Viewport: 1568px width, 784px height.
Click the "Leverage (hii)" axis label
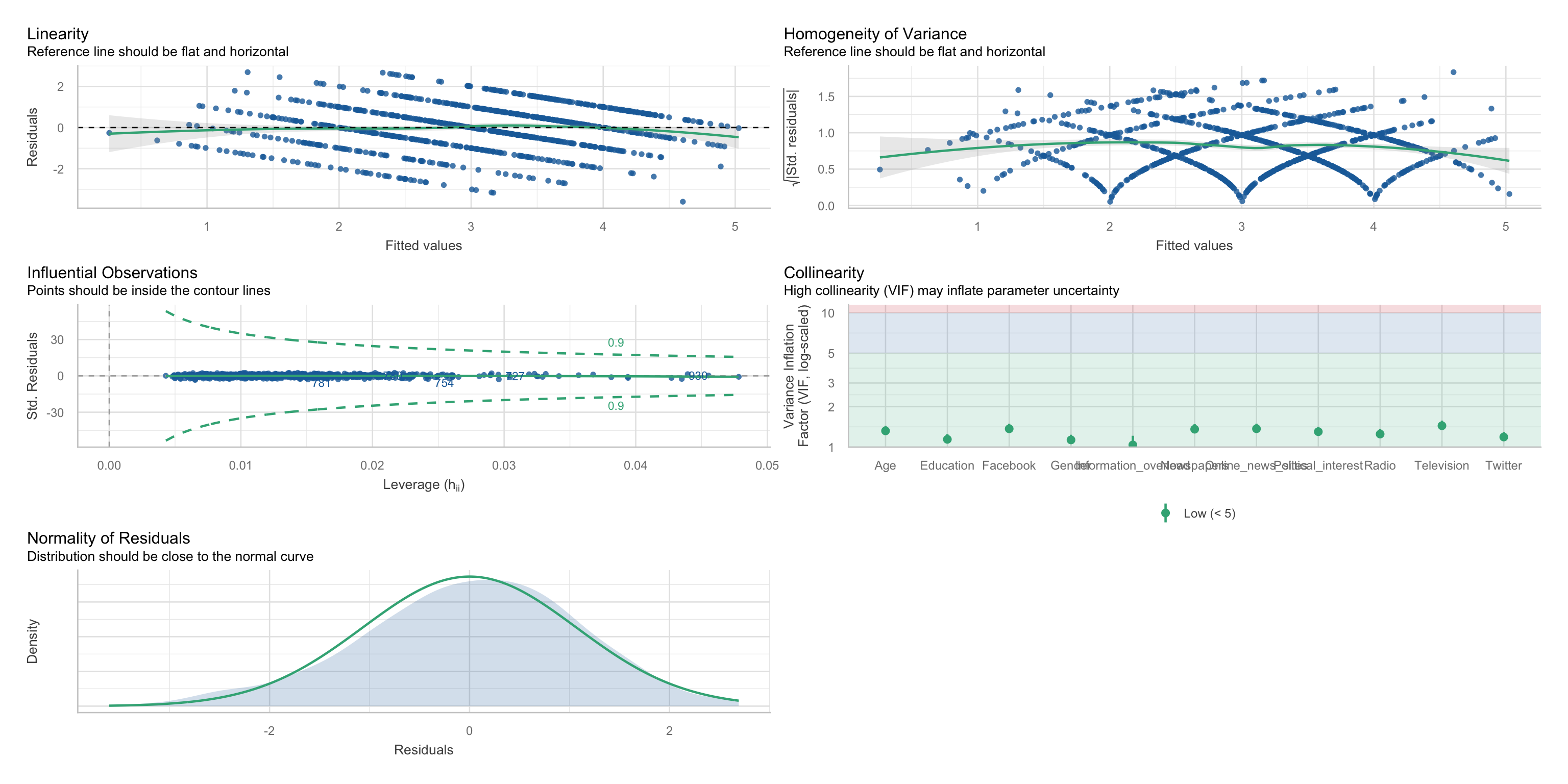point(423,484)
